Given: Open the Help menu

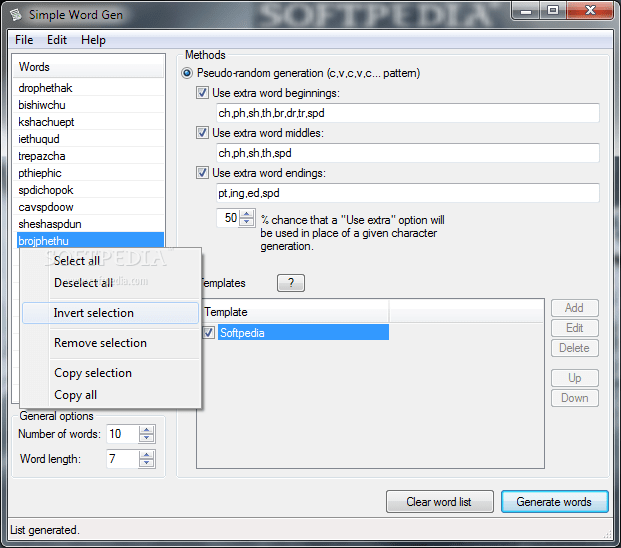Looking at the screenshot, I should (x=93, y=40).
